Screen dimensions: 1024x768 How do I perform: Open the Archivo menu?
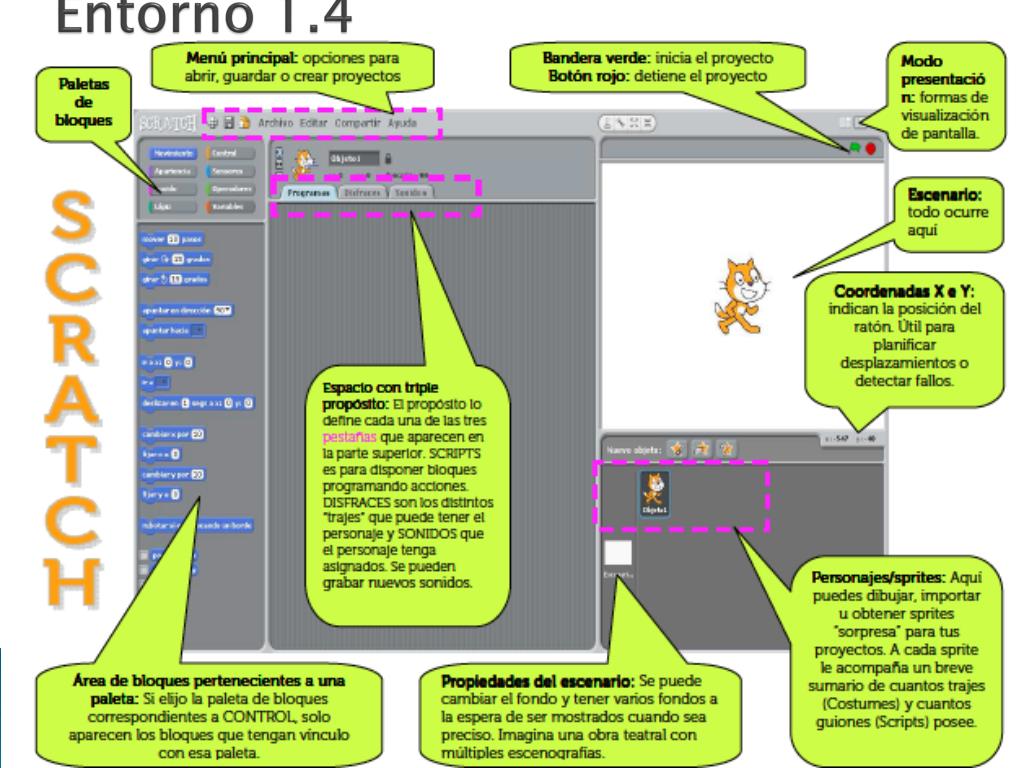pos(275,123)
